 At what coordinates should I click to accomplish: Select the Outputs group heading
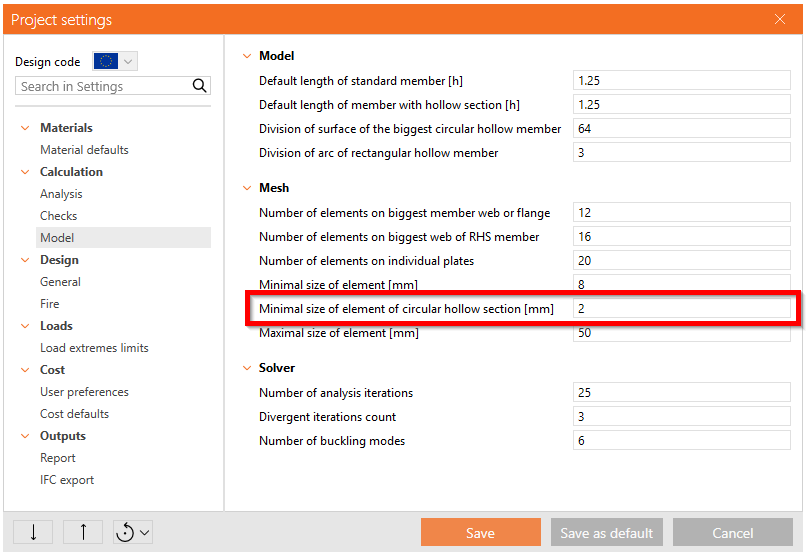63,436
